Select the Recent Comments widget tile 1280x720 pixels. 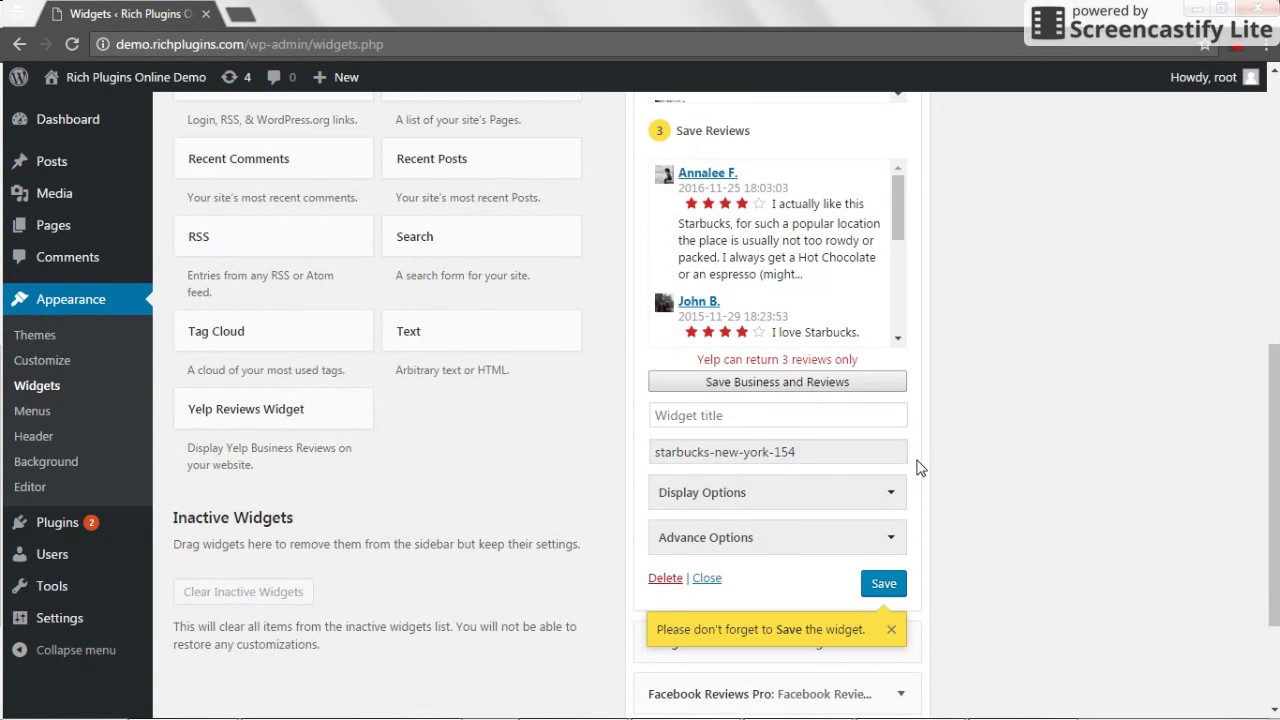pyautogui.click(x=273, y=159)
